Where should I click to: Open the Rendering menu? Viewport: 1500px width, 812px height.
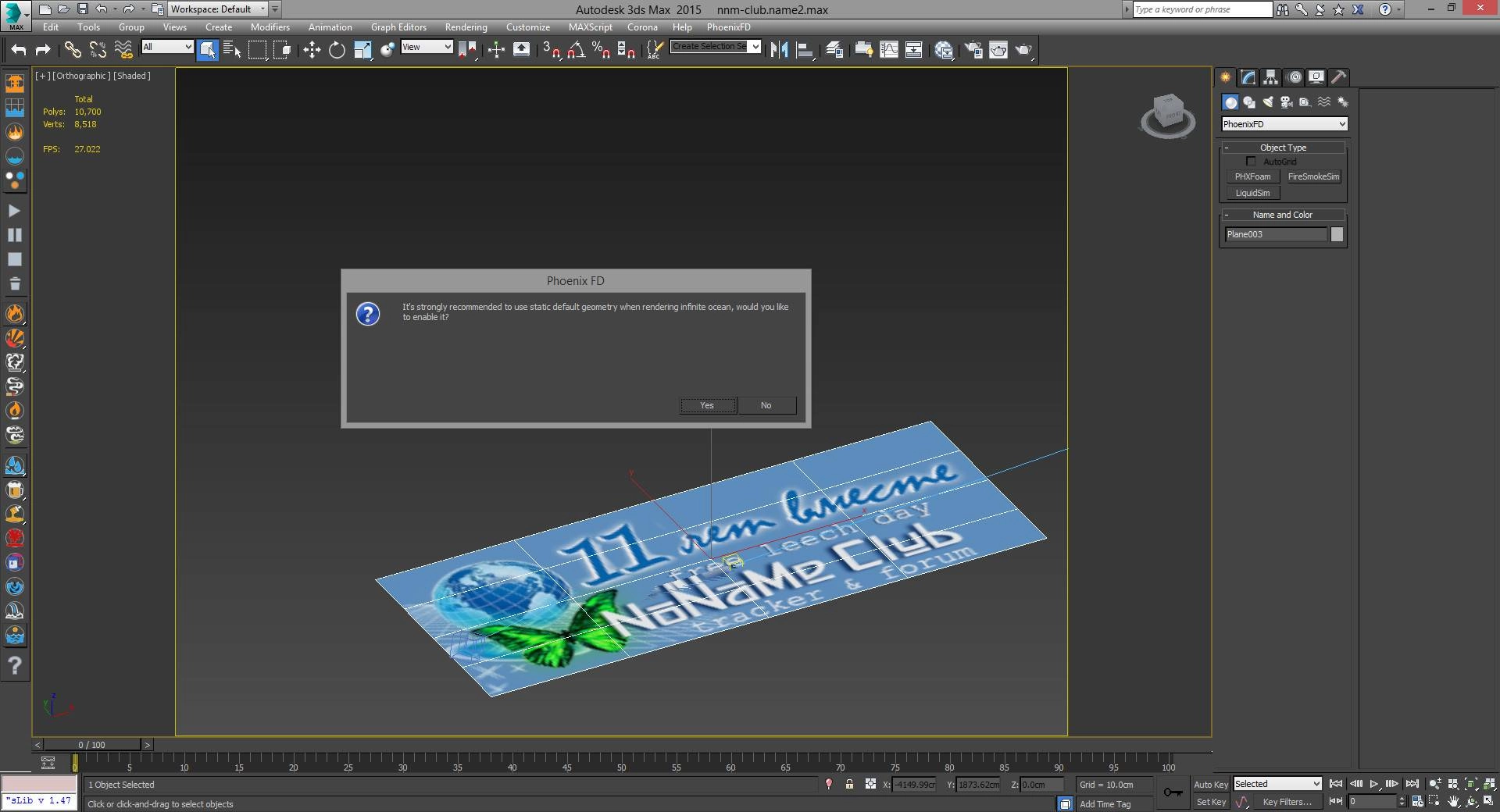point(466,27)
